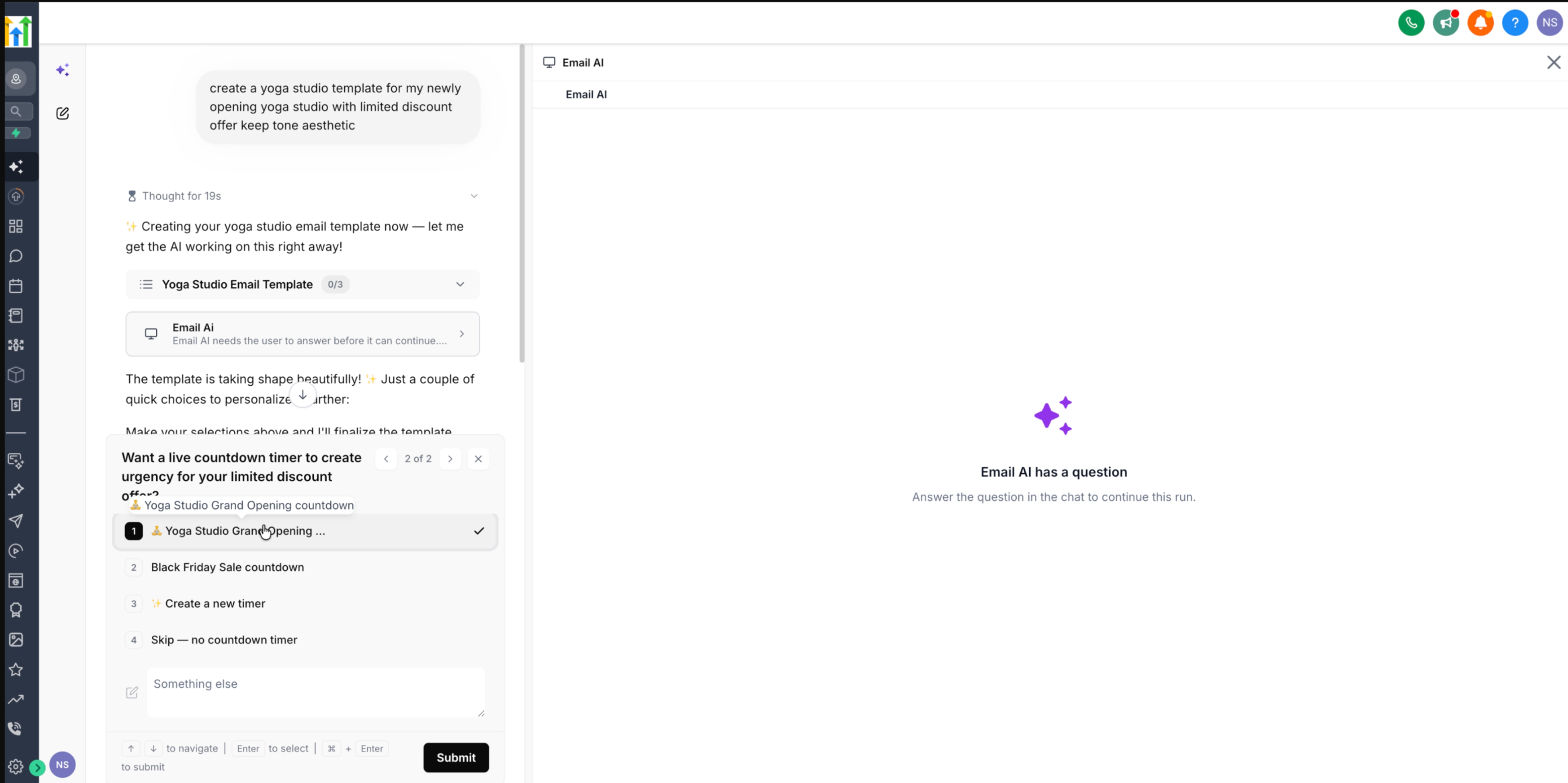This screenshot has height=783, width=1568.
Task: Open the cube box icon in sidebar
Action: [16, 375]
